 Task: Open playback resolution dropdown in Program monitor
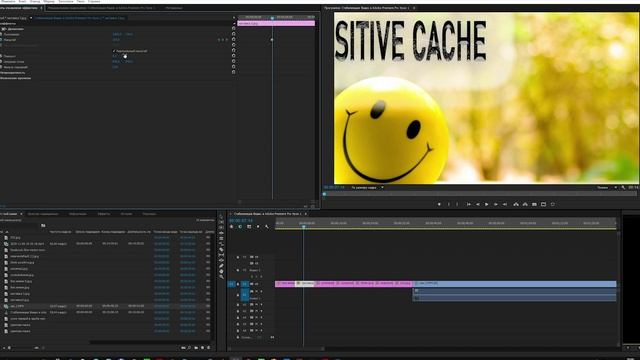pyautogui.click(x=607, y=187)
